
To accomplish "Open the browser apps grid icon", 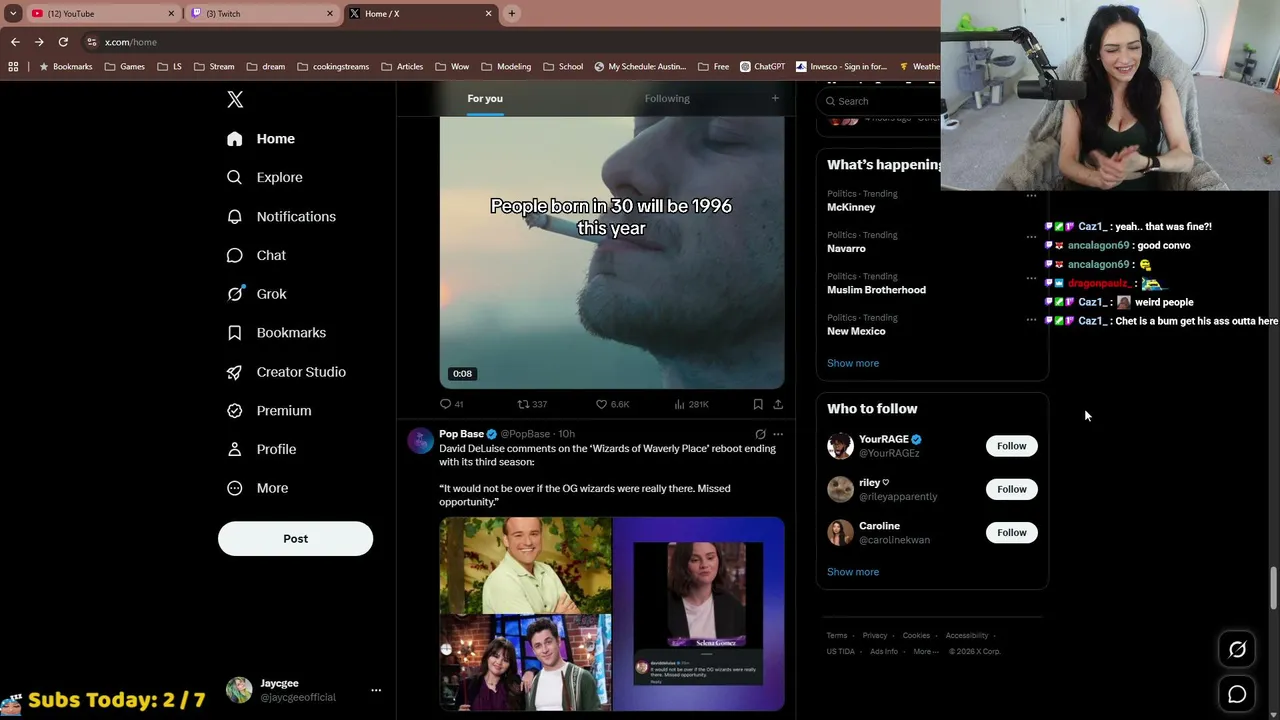I will [x=13, y=67].
